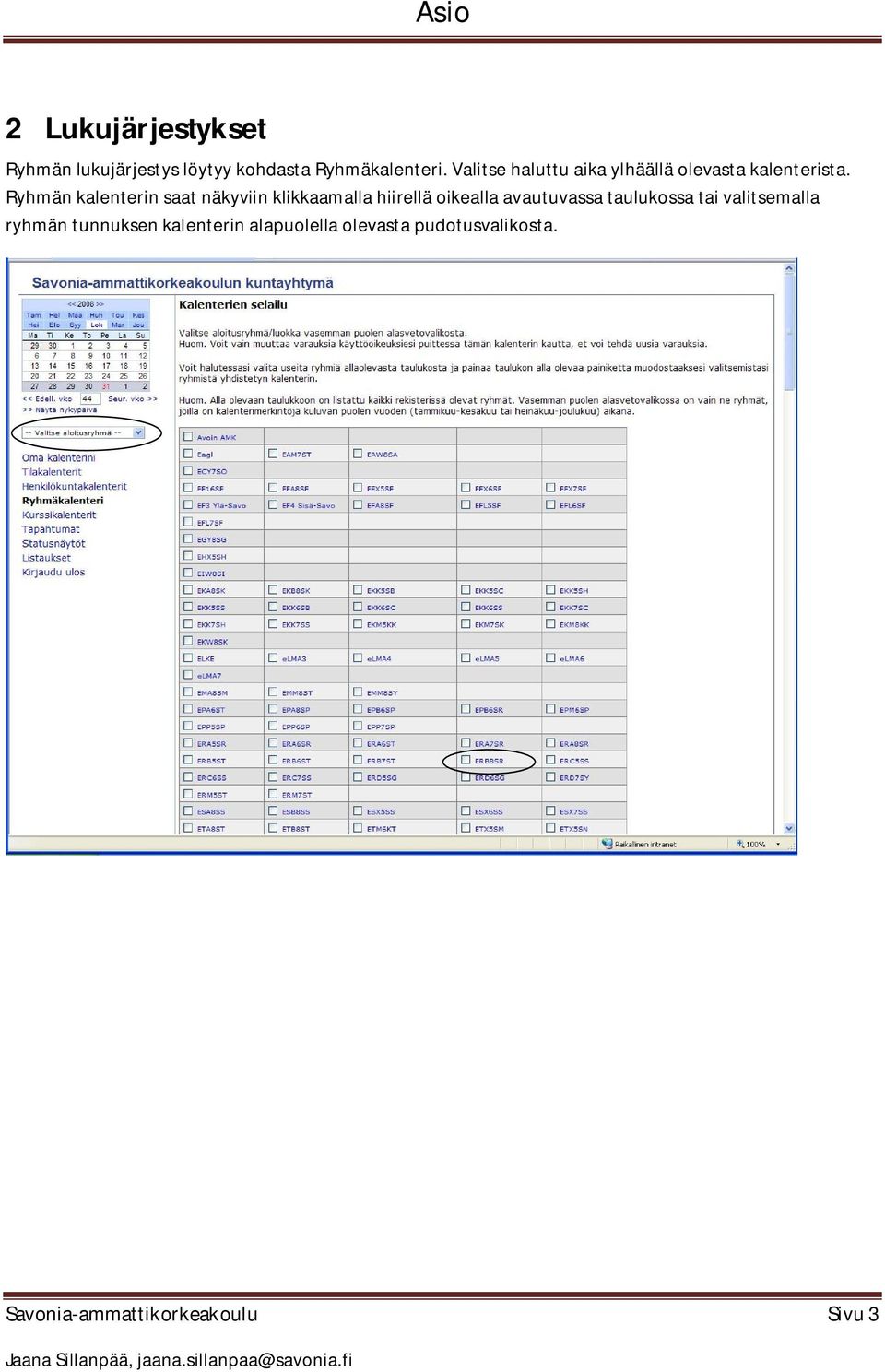Select day 22 in the mini calendar
Viewport: 885px width, 1372px height.
[71, 376]
